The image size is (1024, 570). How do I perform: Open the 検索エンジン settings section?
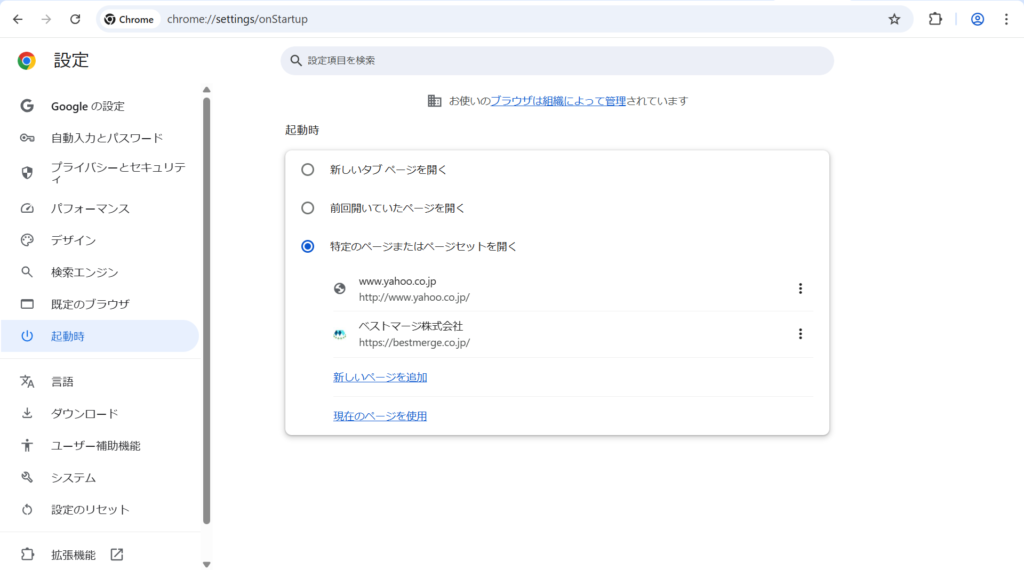(x=85, y=272)
